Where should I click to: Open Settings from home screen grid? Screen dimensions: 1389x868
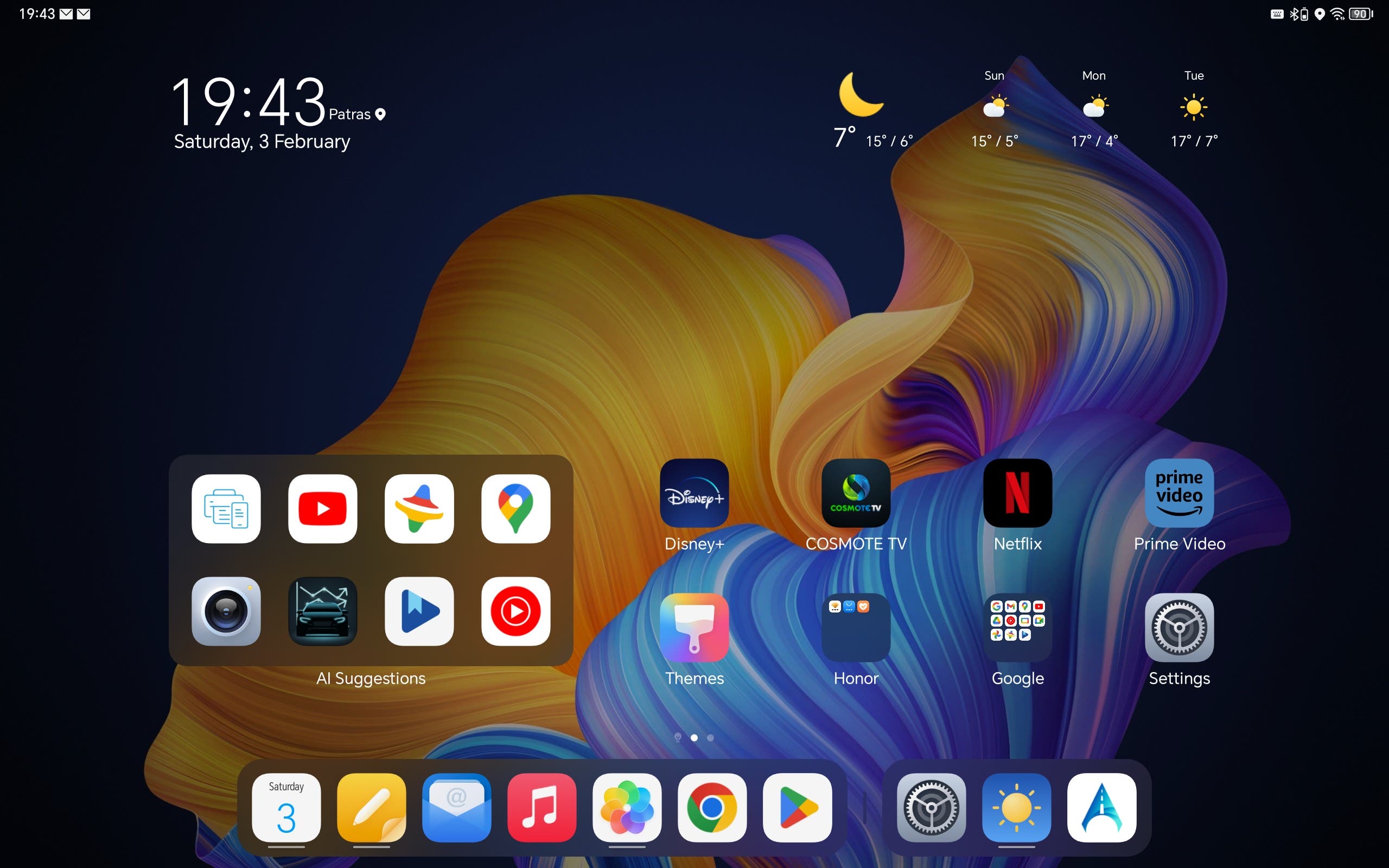coord(1179,628)
